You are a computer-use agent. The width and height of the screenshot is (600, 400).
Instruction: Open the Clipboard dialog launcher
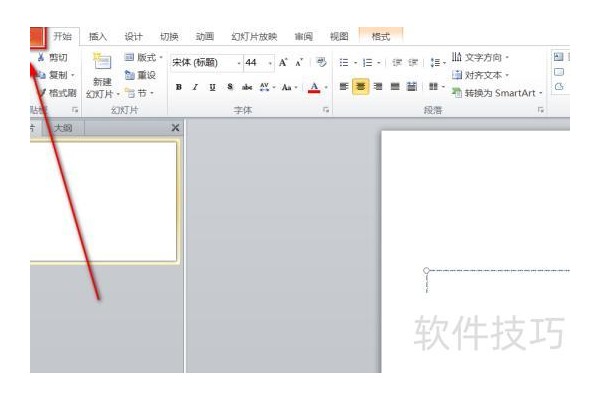click(x=75, y=110)
